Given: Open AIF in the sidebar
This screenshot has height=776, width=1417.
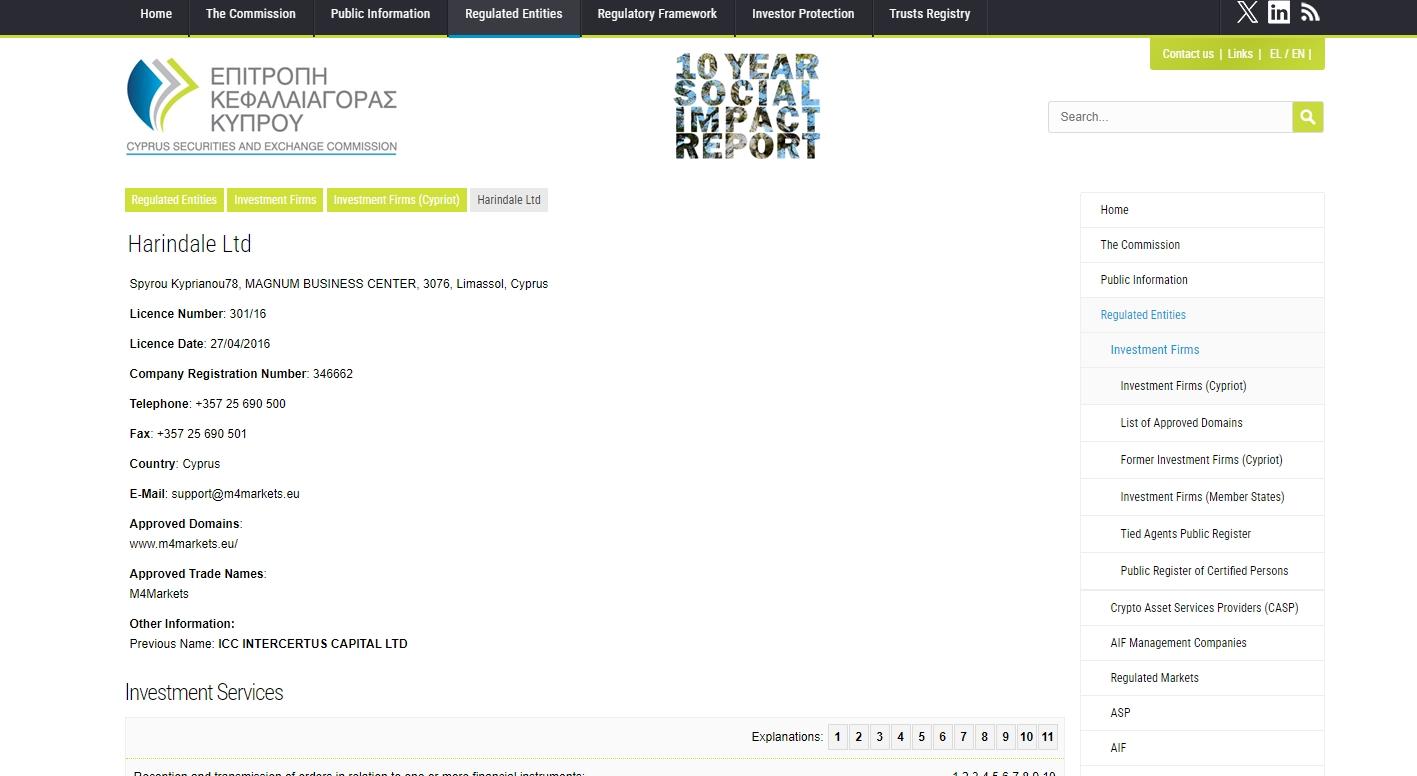Looking at the screenshot, I should [x=1202, y=748].
